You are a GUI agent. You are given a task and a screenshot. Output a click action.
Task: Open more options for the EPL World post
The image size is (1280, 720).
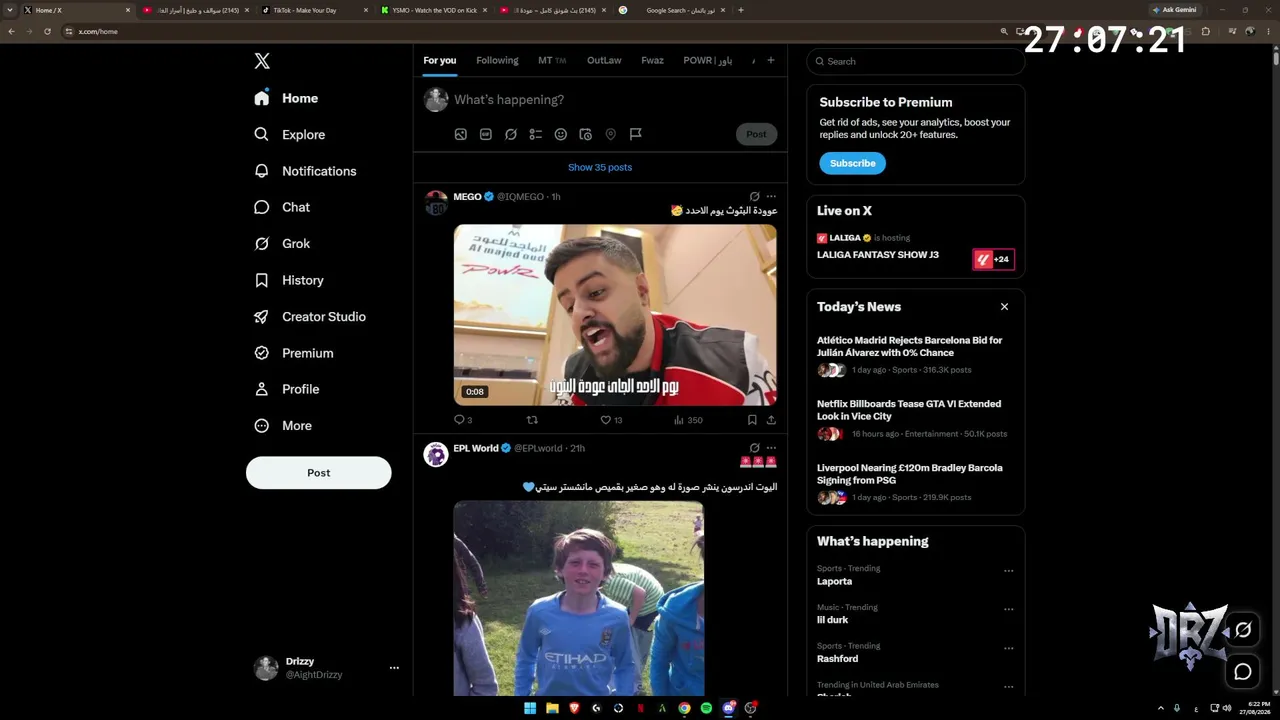pyautogui.click(x=771, y=448)
